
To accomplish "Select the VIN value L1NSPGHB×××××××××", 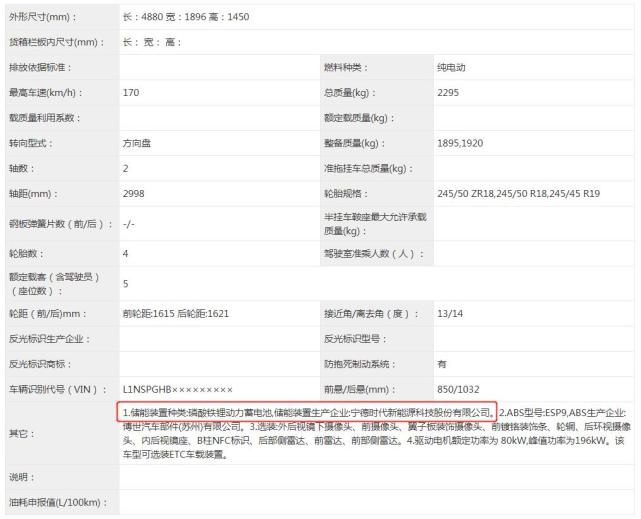I will (x=177, y=388).
